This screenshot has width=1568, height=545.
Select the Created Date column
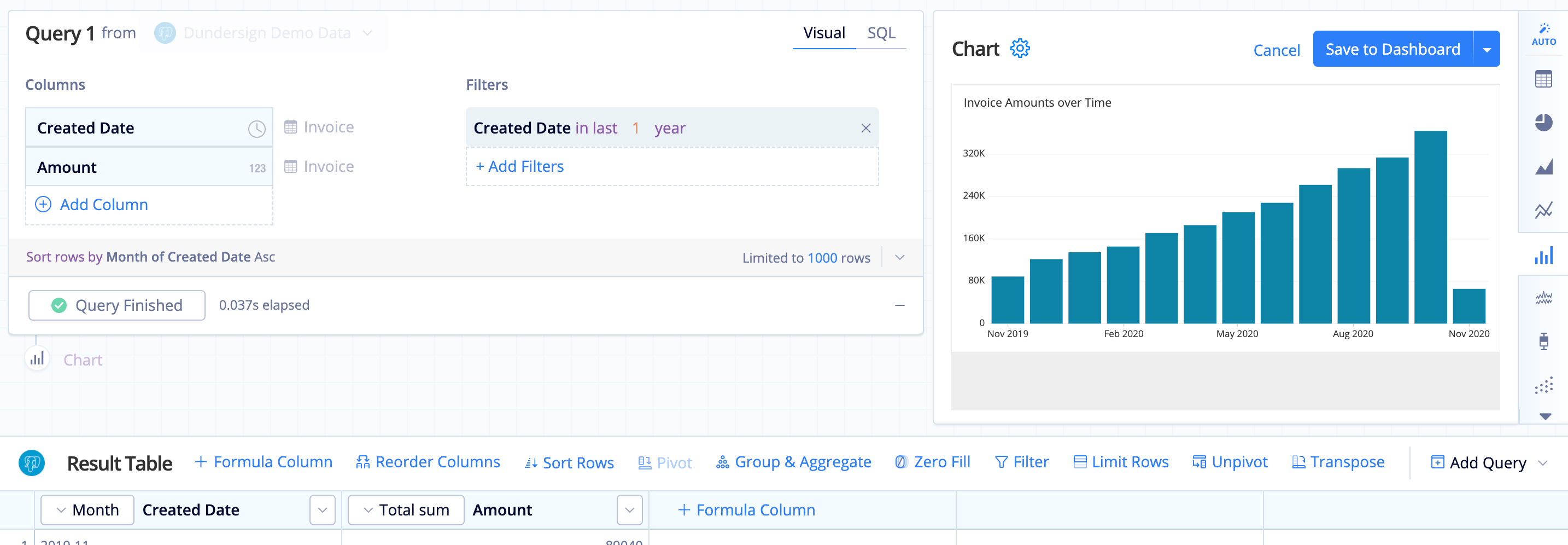[x=149, y=127]
